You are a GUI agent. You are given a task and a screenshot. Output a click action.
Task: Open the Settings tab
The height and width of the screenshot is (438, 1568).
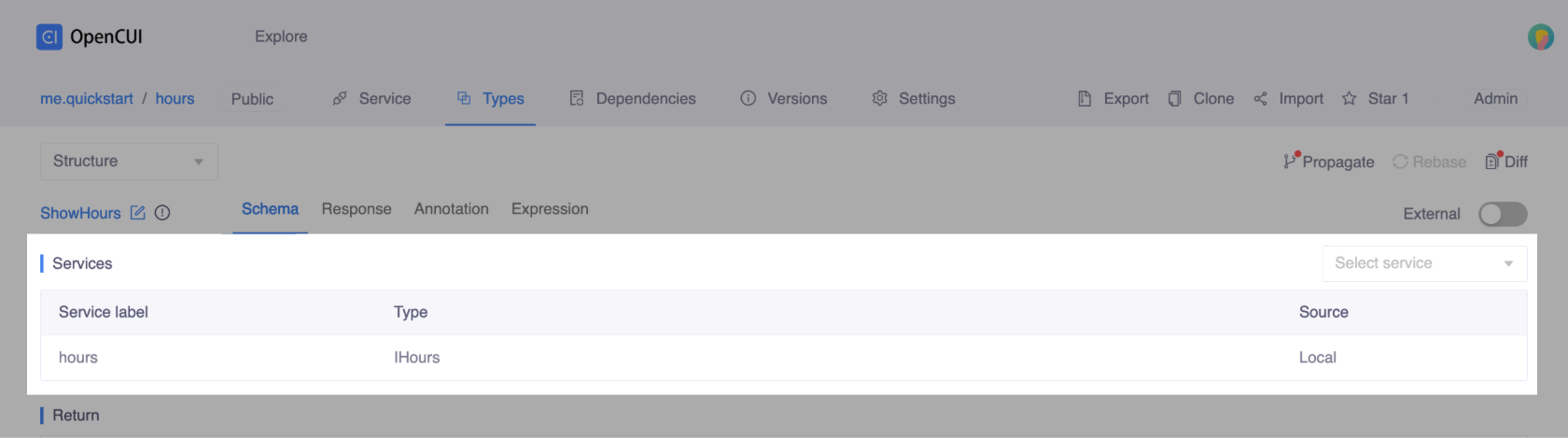[x=913, y=99]
